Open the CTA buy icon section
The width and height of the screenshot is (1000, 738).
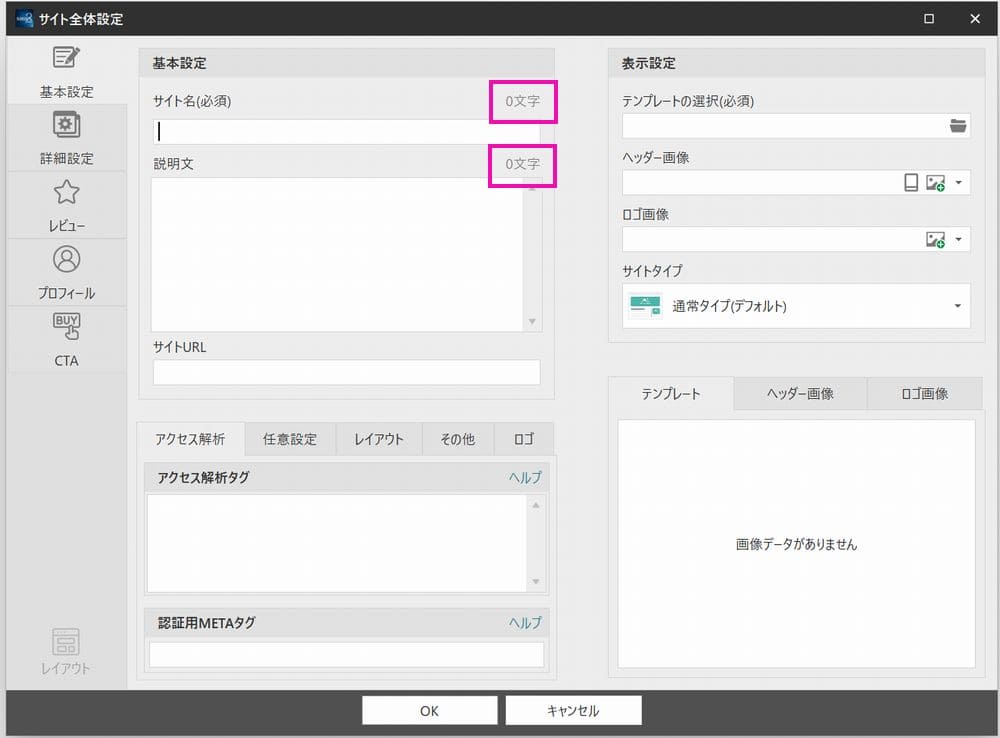(67, 339)
